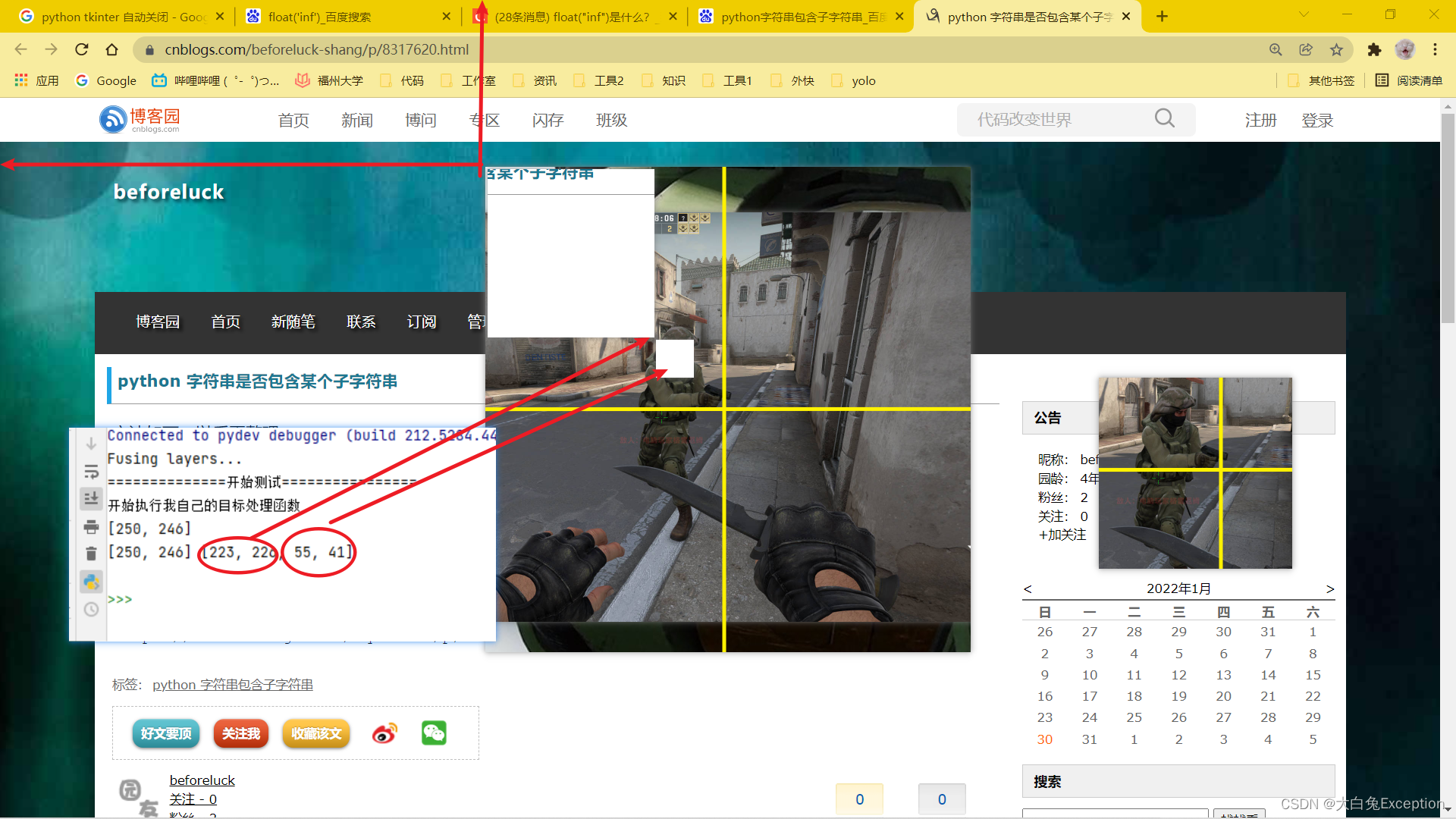The height and width of the screenshot is (819, 1456).
Task: Reload the current page
Action: [81, 49]
